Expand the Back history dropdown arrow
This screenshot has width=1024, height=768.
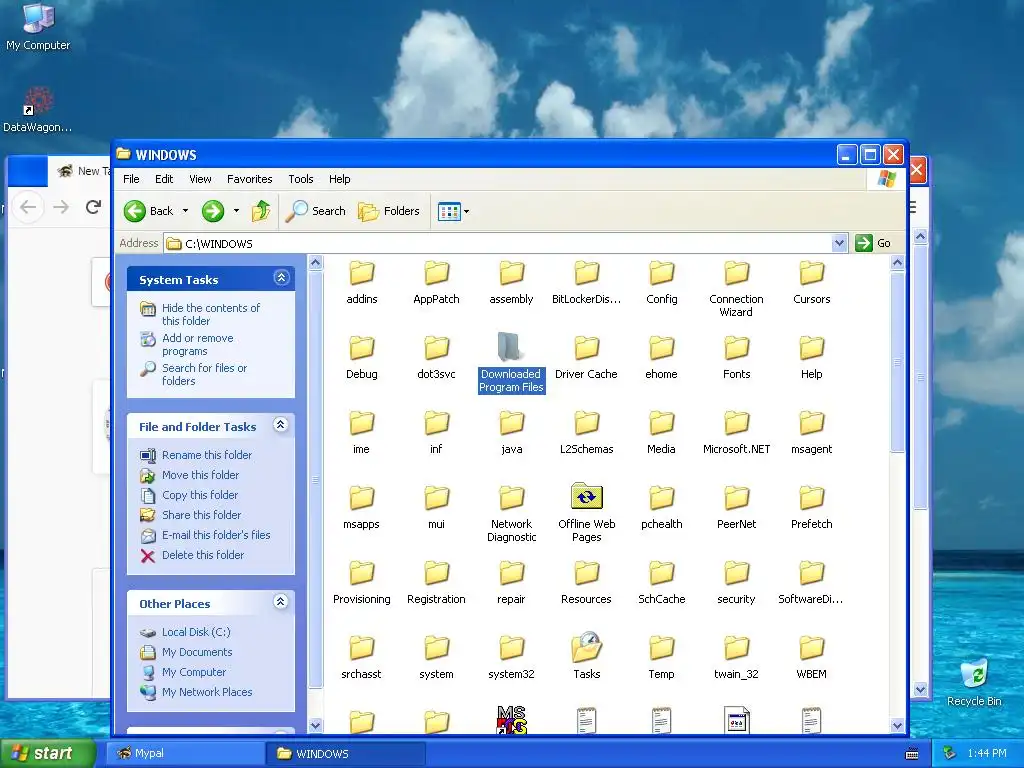185,211
